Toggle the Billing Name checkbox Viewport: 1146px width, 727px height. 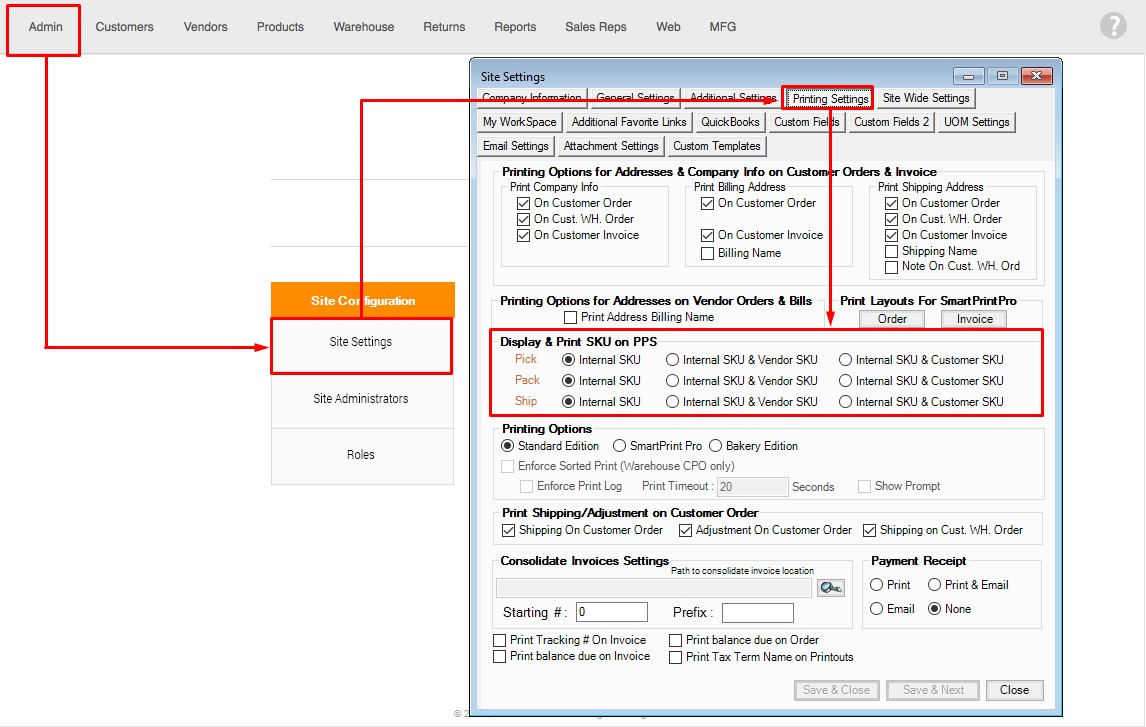click(x=708, y=254)
